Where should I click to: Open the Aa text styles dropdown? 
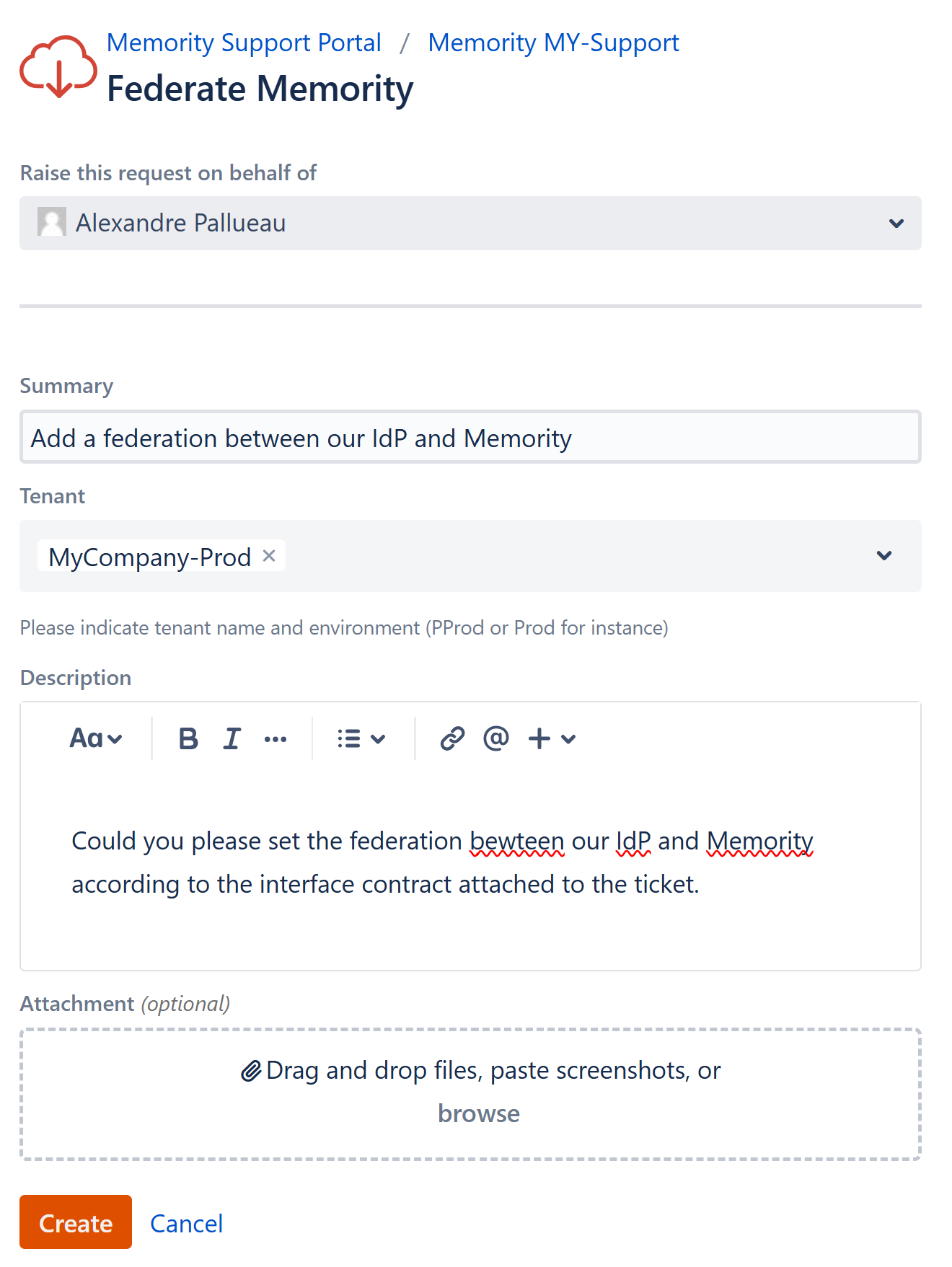pos(96,738)
